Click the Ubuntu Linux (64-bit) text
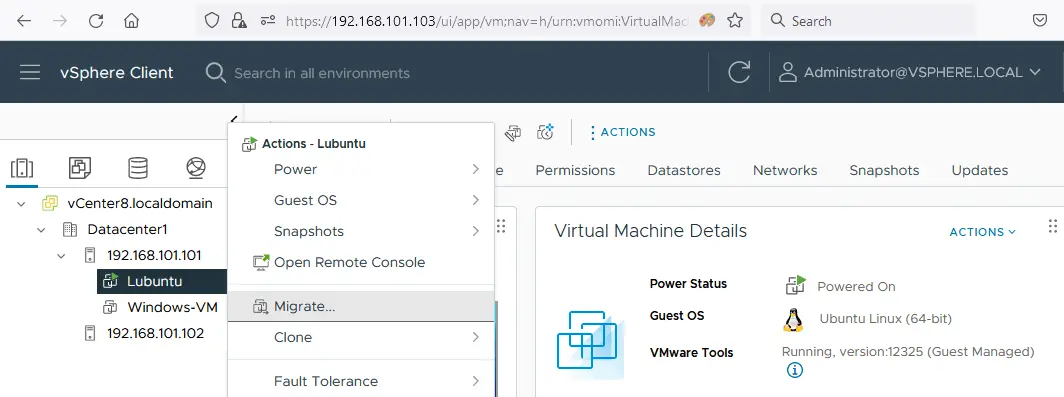This screenshot has height=397, width=1064. pos(886,318)
